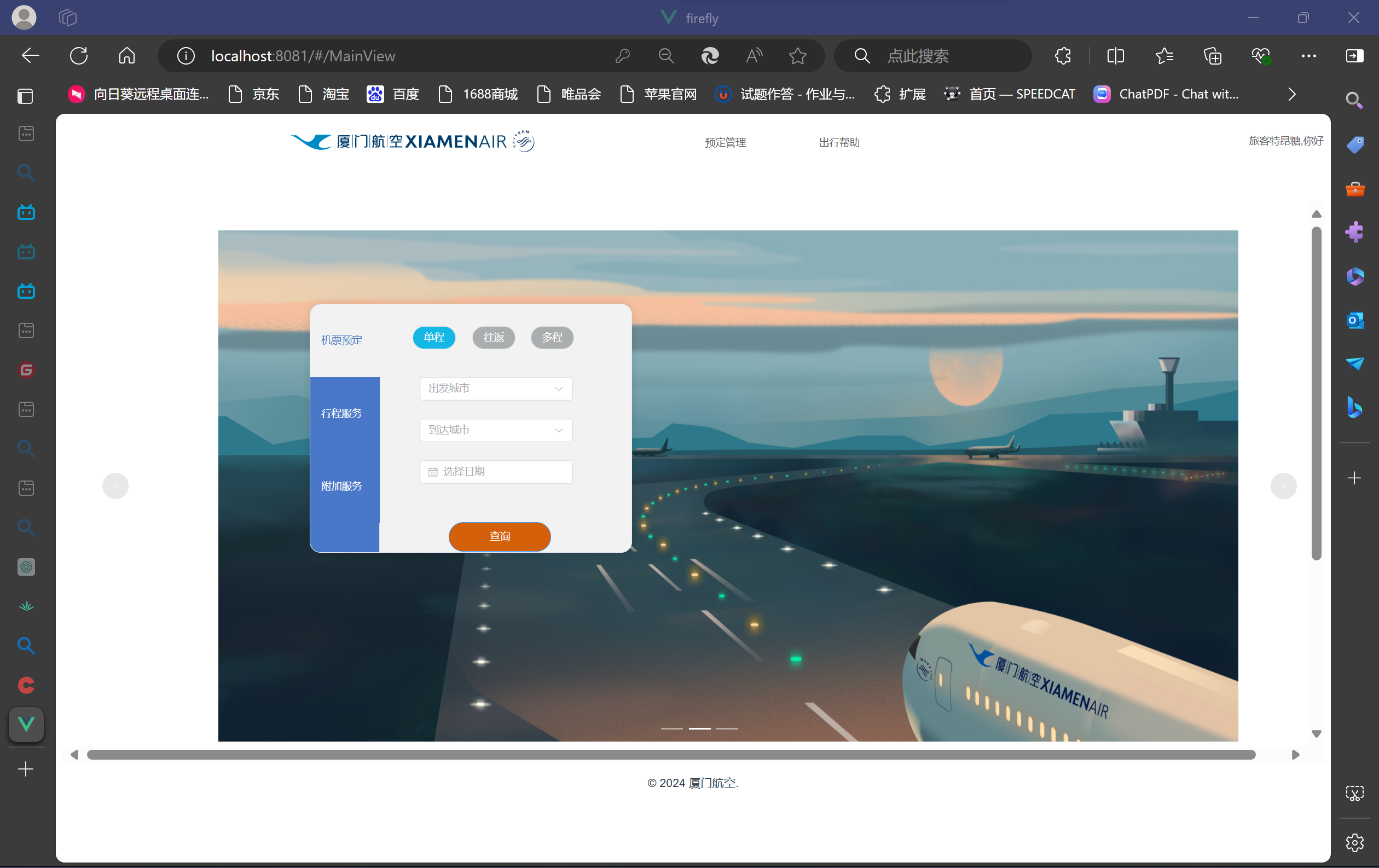Open the read aloud icon
The image size is (1379, 868).
click(754, 55)
